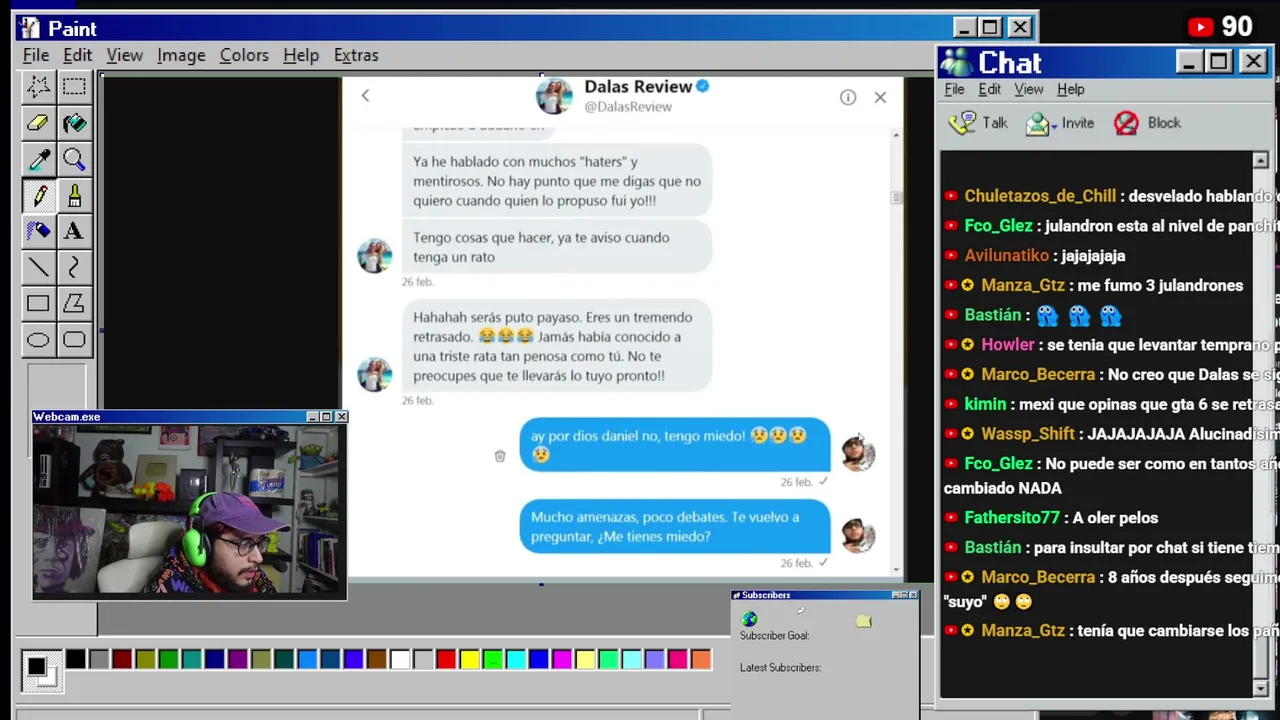Viewport: 1280px width, 720px height.
Task: Choose the Fill With Color bucket tool
Action: pyautogui.click(x=74, y=123)
